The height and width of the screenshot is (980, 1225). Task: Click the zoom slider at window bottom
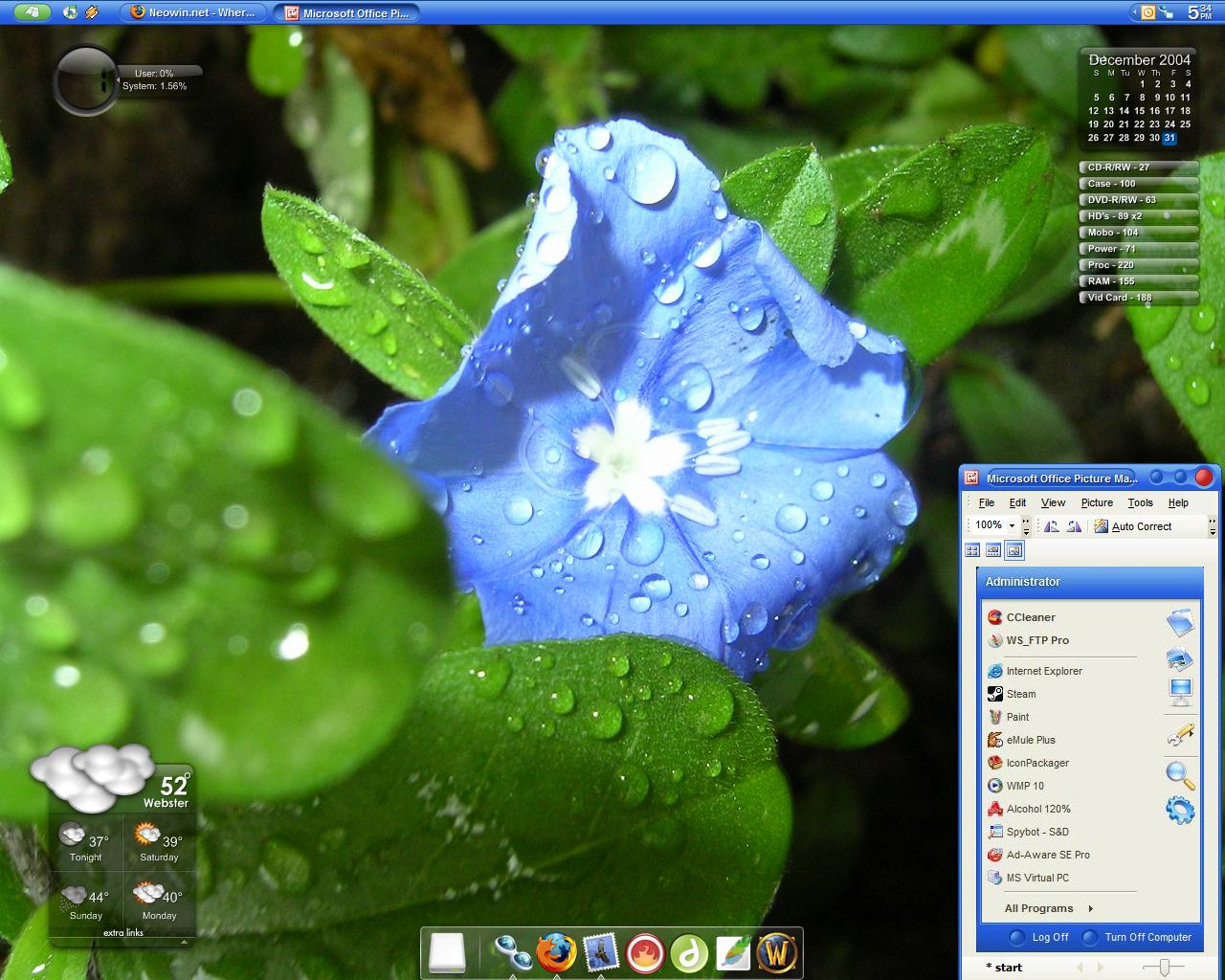tap(1164, 968)
